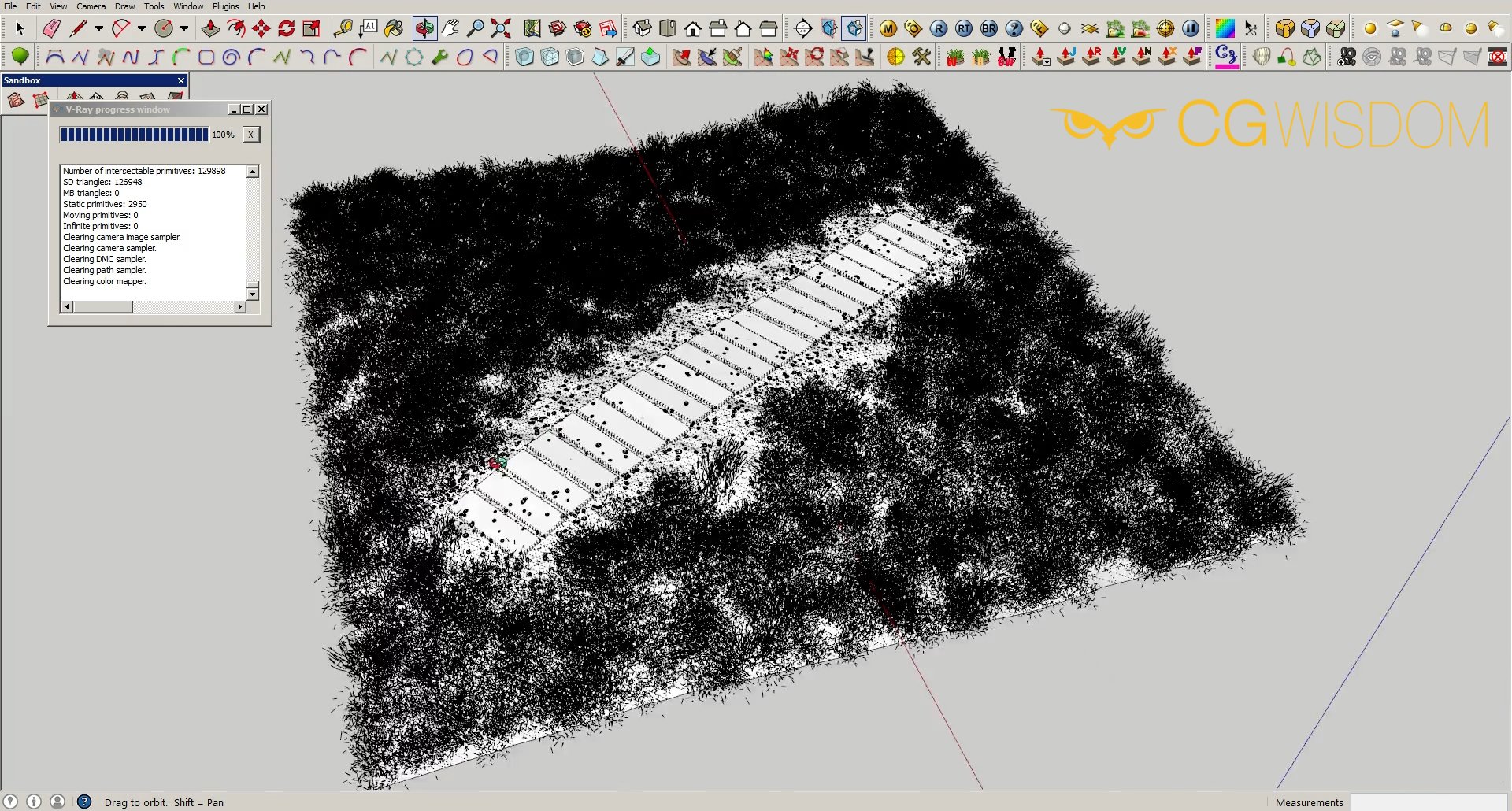Screen dimensions: 1512x811
Task: Activate the Push/Pull tool
Action: [x=211, y=29]
